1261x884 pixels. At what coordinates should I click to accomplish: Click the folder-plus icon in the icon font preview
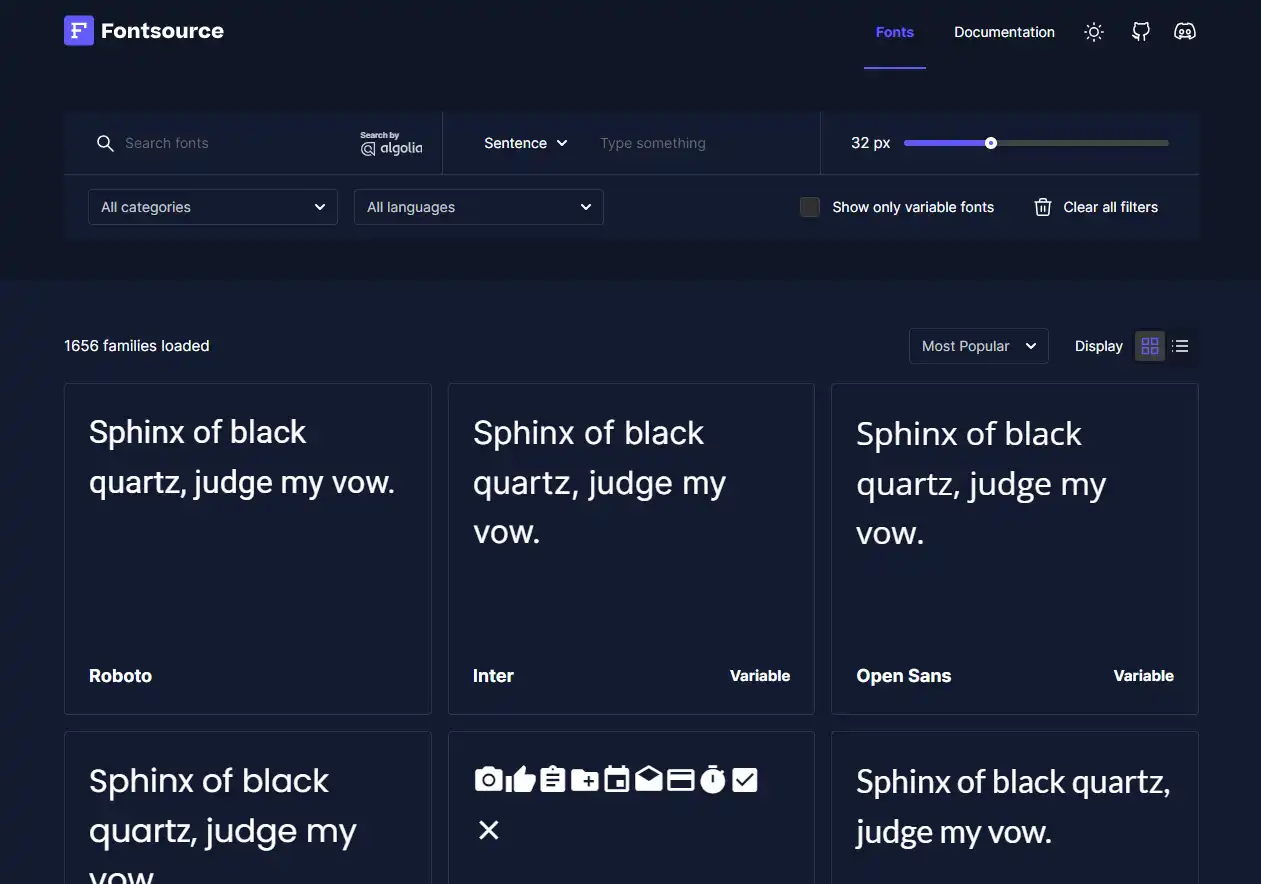(584, 780)
